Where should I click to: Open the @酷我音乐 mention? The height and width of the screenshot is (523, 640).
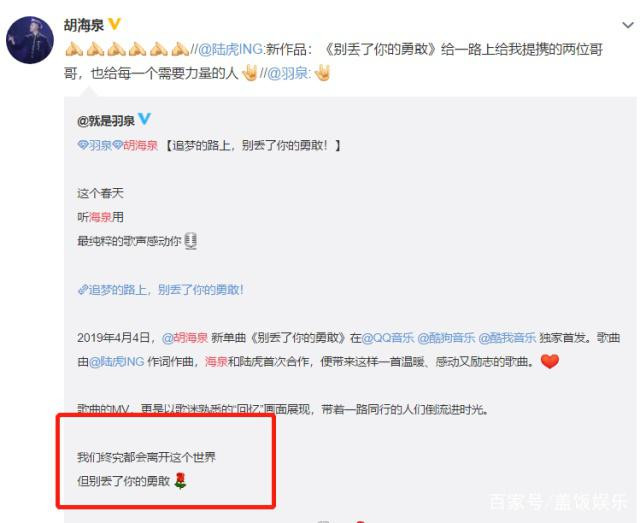click(507, 338)
